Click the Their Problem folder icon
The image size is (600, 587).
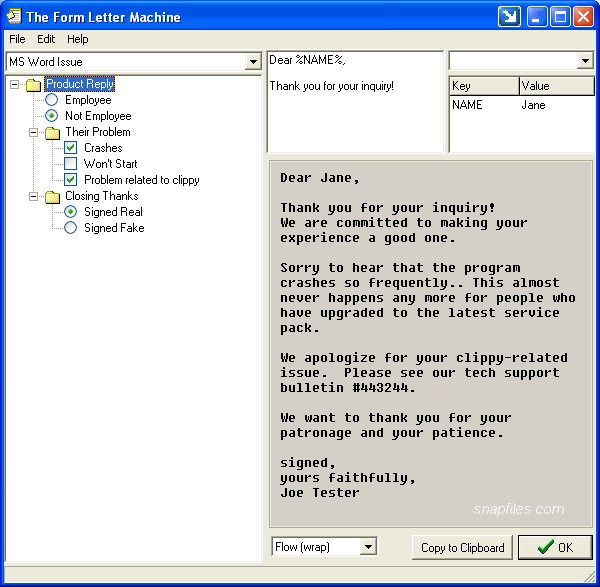[x=52, y=132]
